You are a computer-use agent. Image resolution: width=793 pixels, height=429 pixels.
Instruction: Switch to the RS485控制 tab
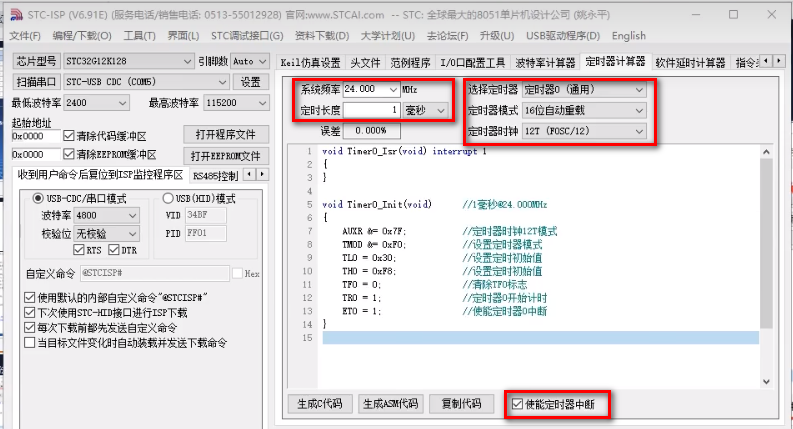215,176
